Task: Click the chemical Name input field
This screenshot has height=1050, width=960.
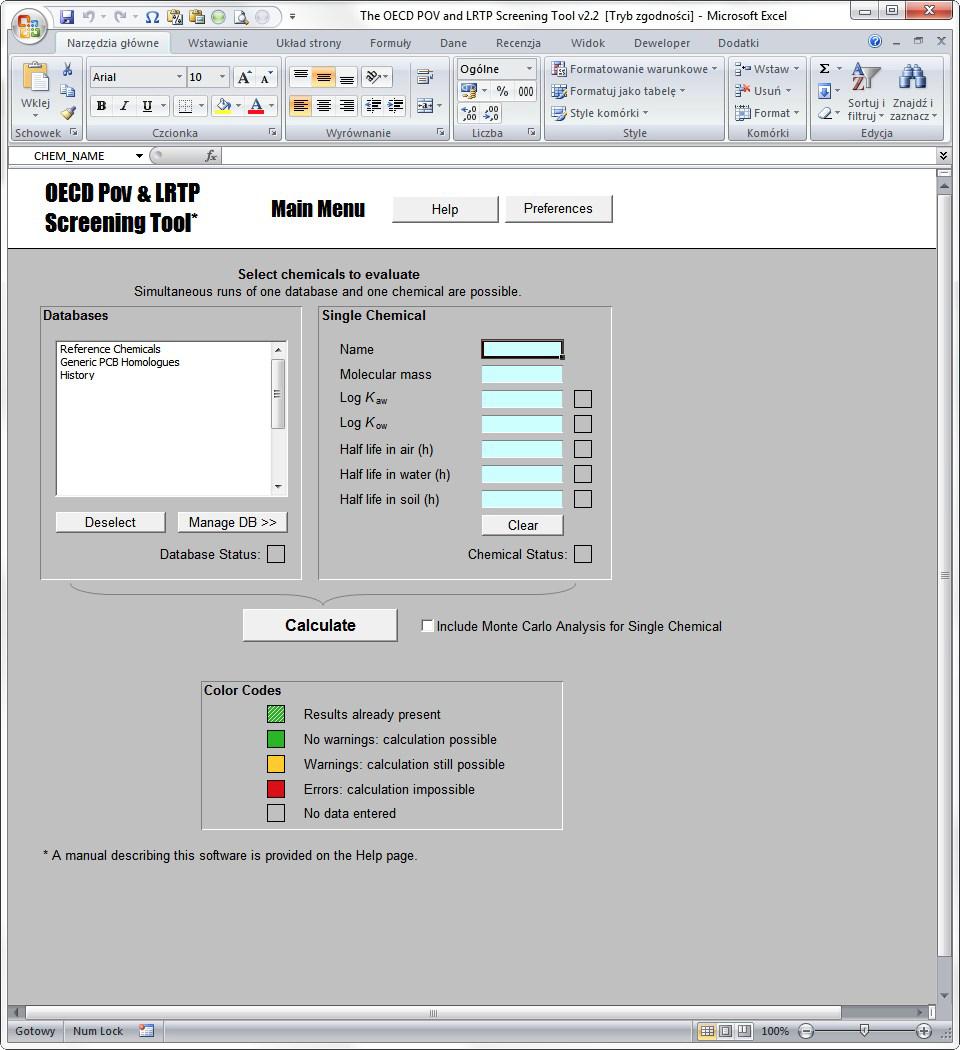Action: pos(522,349)
